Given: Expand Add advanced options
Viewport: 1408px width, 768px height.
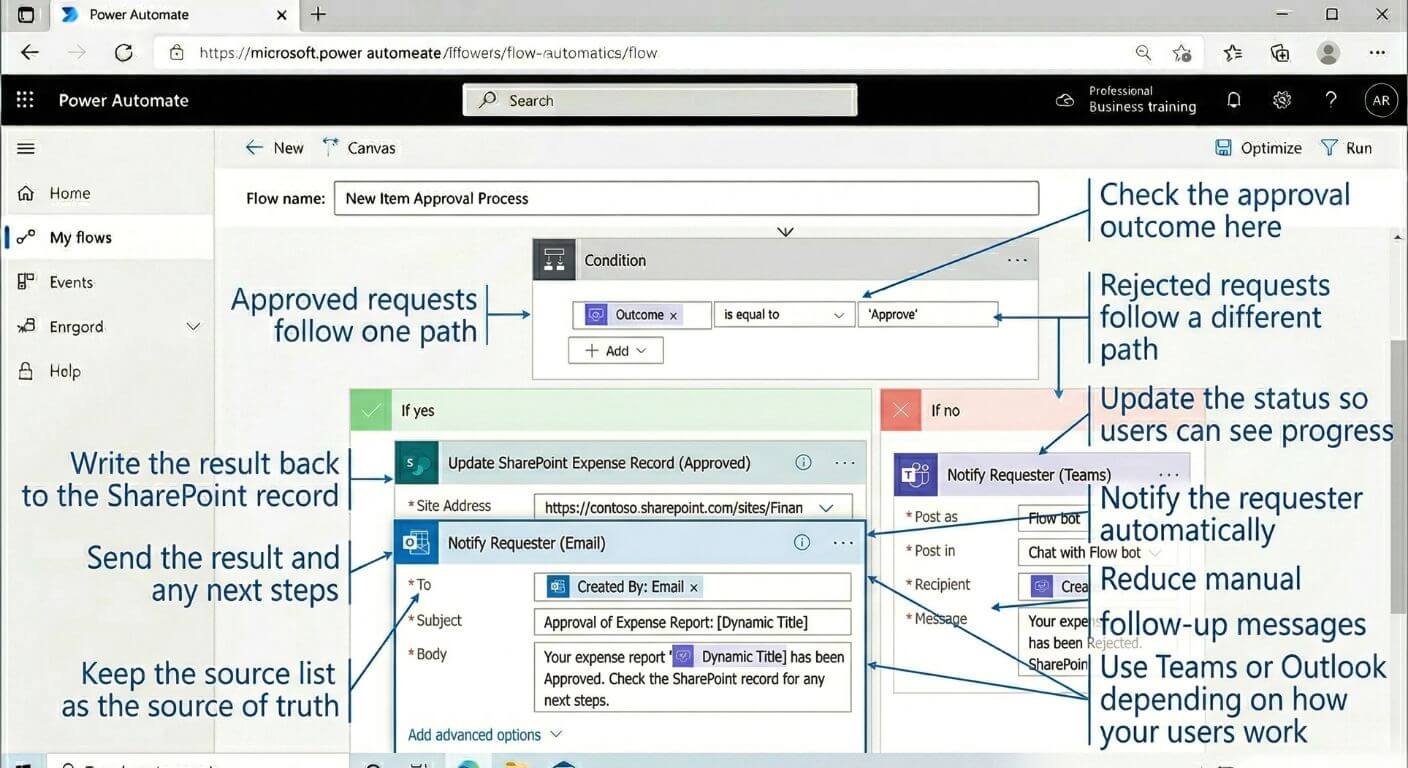Looking at the screenshot, I should [x=484, y=735].
